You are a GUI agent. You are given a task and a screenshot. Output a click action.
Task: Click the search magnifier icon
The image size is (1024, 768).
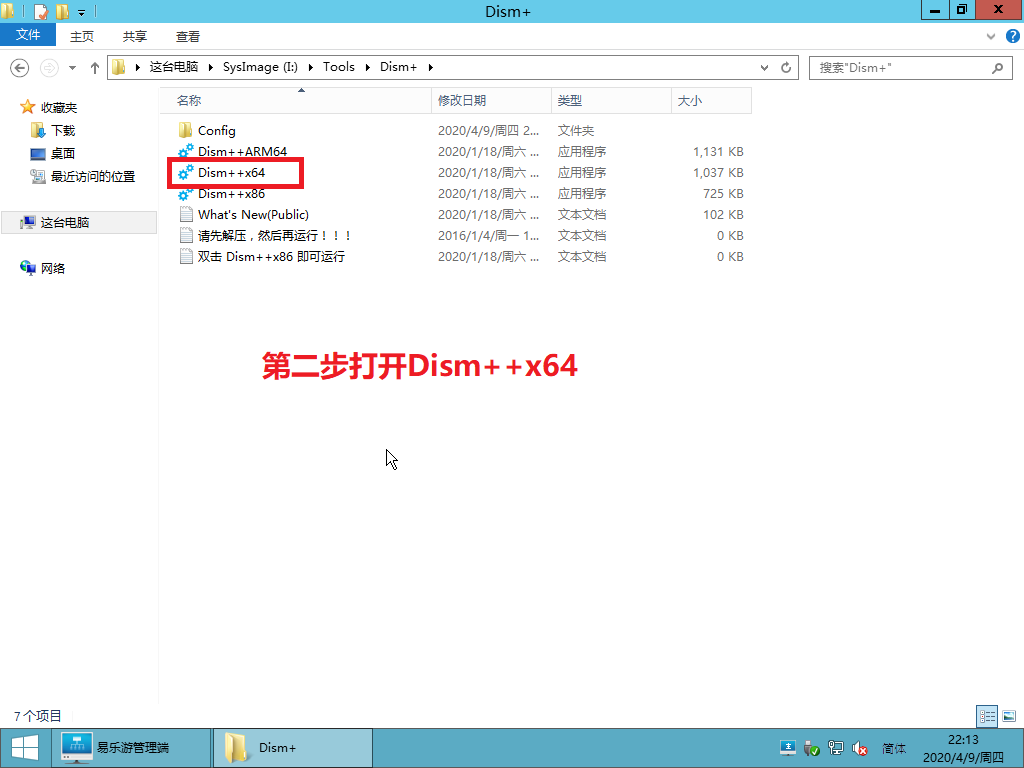pyautogui.click(x=997, y=67)
